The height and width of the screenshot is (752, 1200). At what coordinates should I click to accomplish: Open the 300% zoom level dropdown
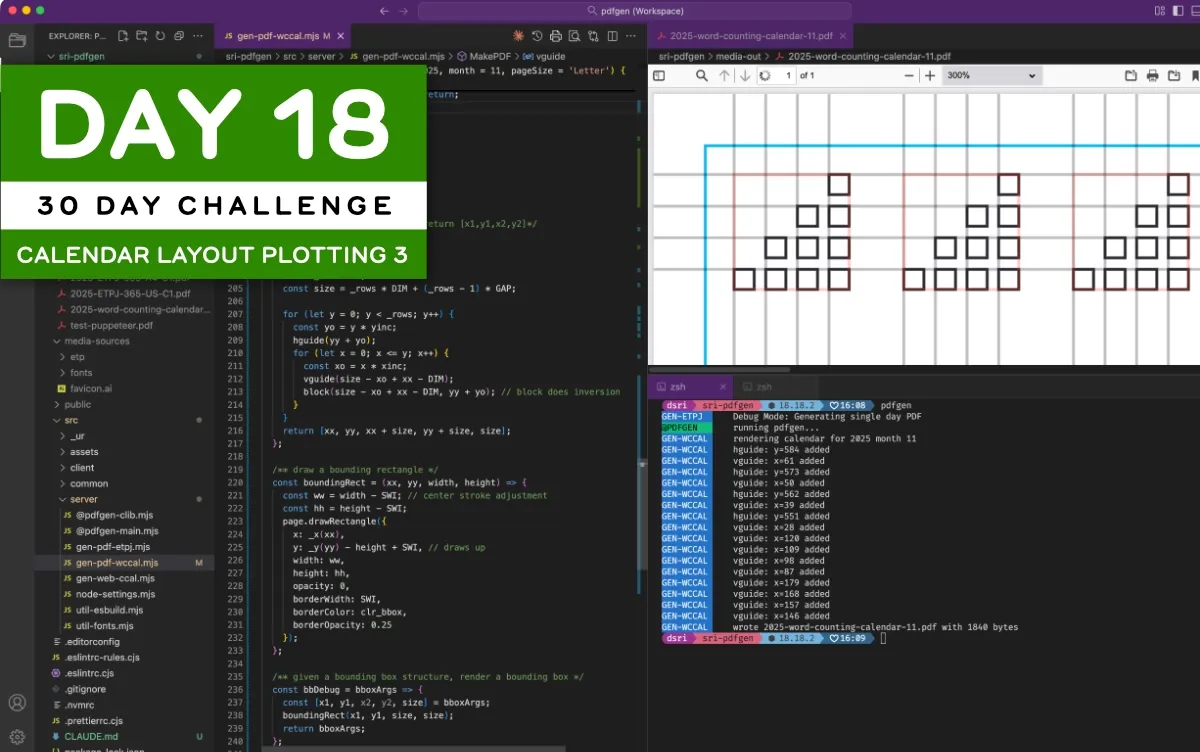click(x=990, y=75)
